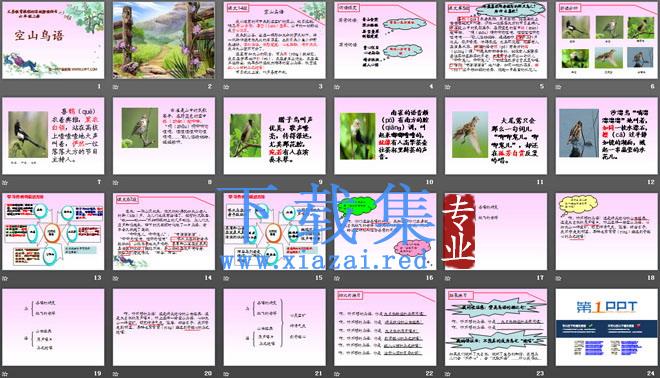Select slide 13 with the oval diagram
This screenshot has height=378, width=660.
click(x=53, y=232)
